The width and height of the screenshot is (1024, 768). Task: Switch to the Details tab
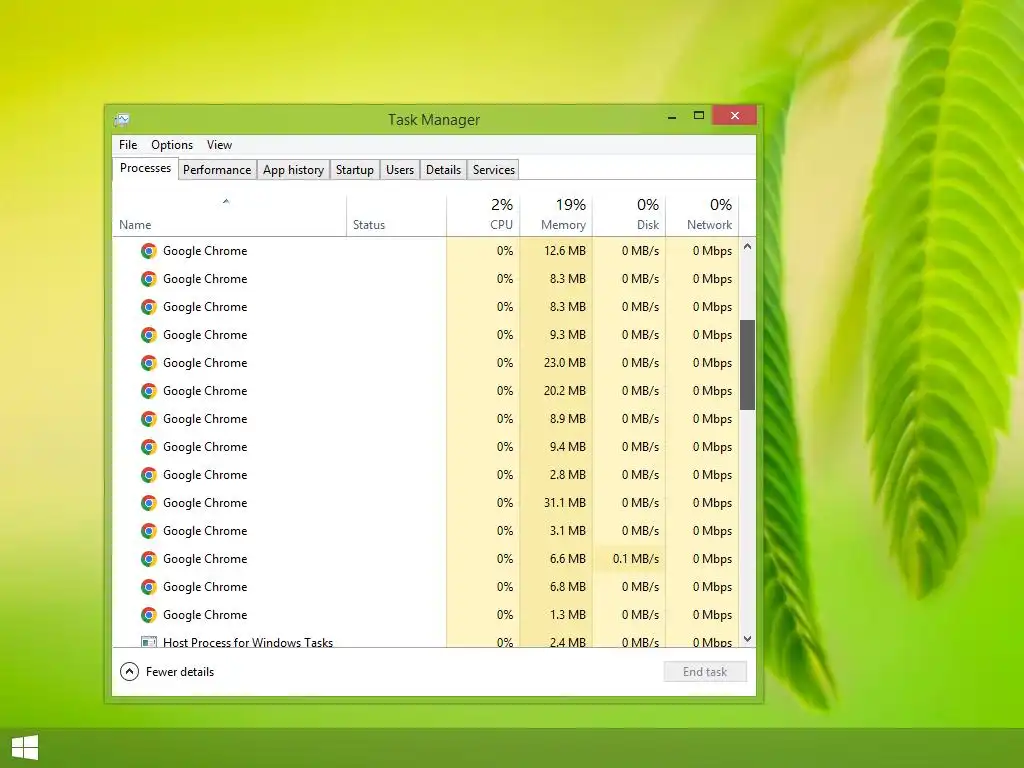[443, 170]
